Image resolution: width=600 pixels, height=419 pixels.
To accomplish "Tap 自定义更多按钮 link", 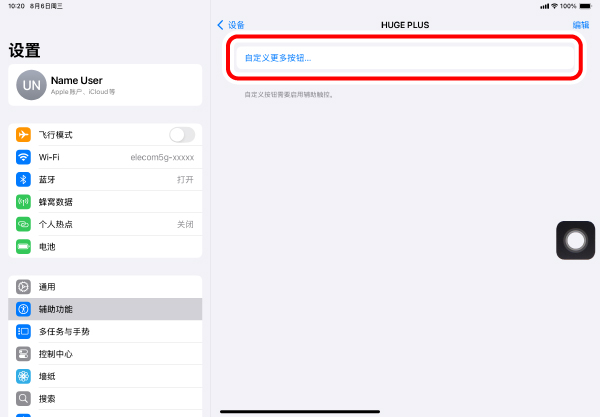I will click(x=278, y=58).
